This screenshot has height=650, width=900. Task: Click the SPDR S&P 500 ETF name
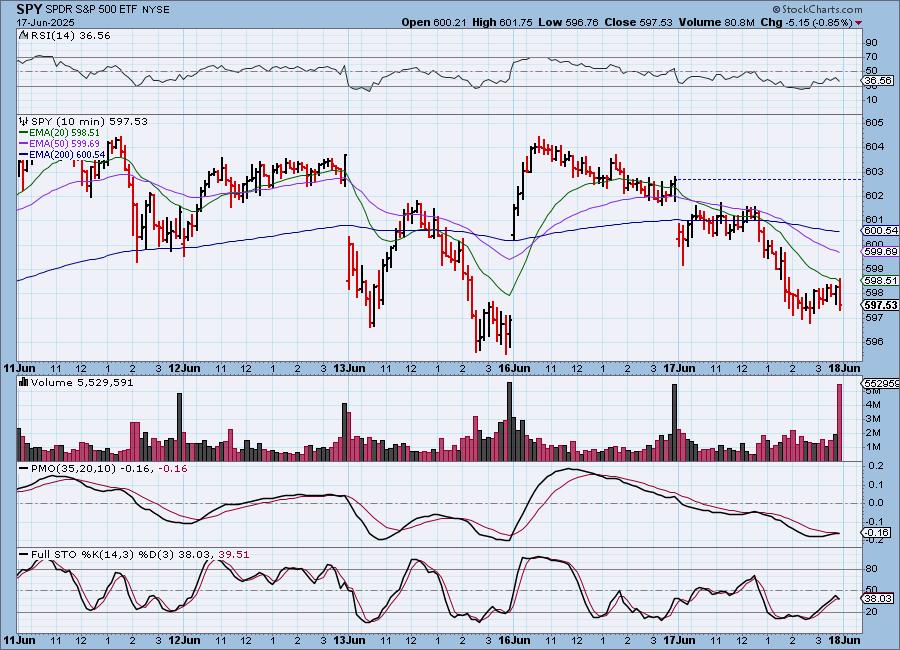(91, 10)
